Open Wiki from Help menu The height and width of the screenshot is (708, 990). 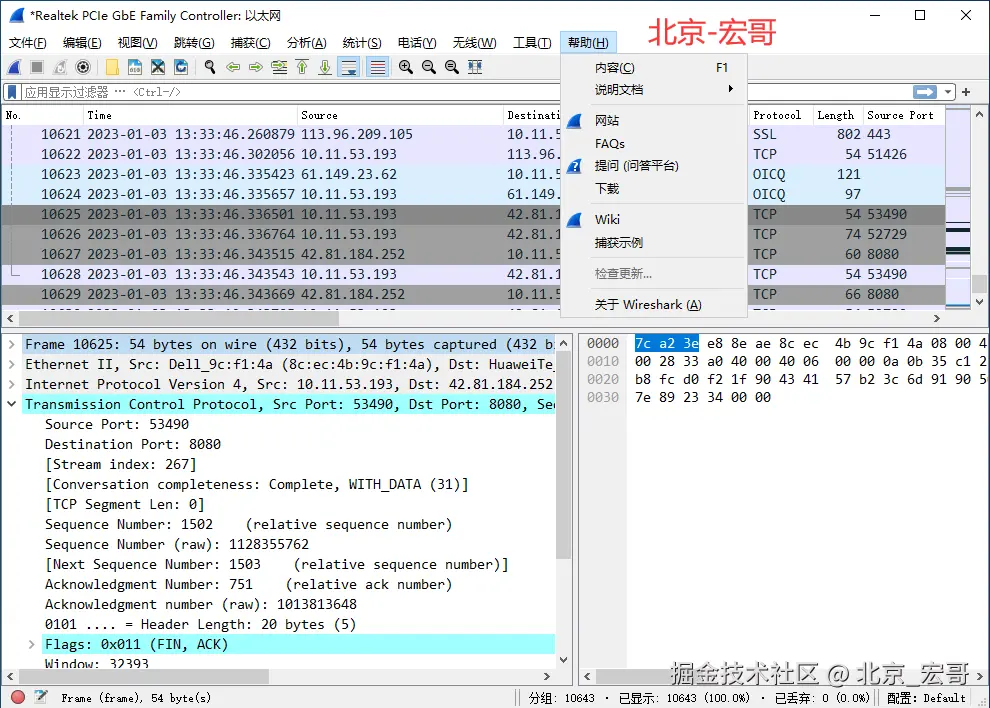tap(653, 219)
